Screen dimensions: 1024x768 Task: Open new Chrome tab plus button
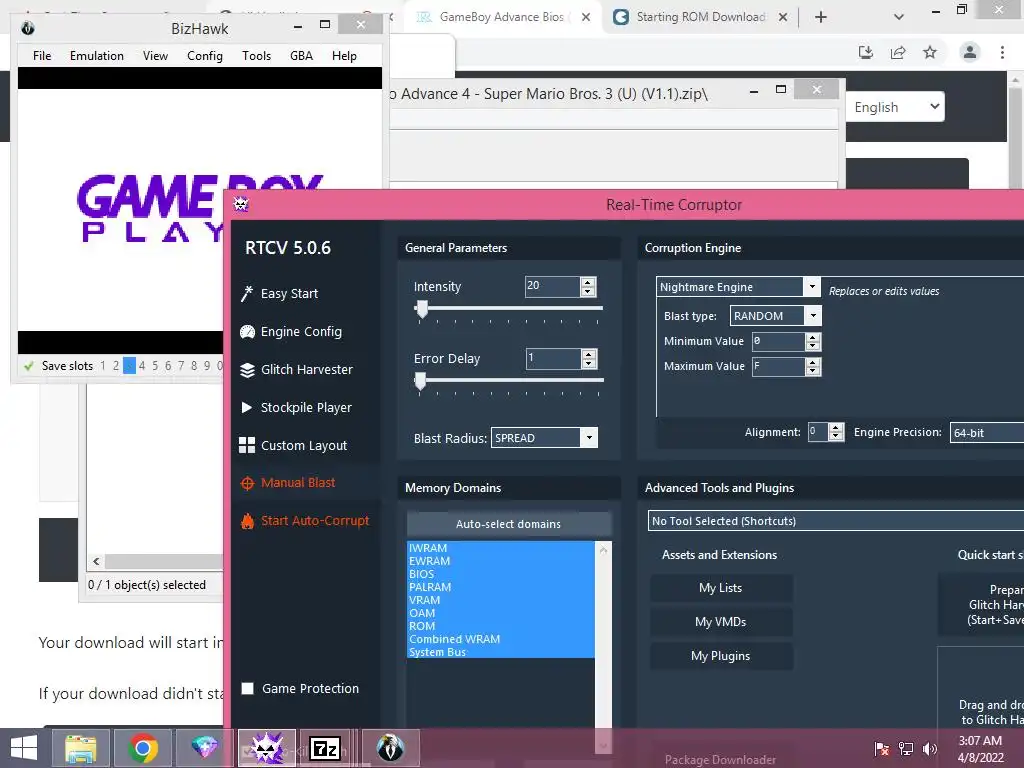click(821, 17)
